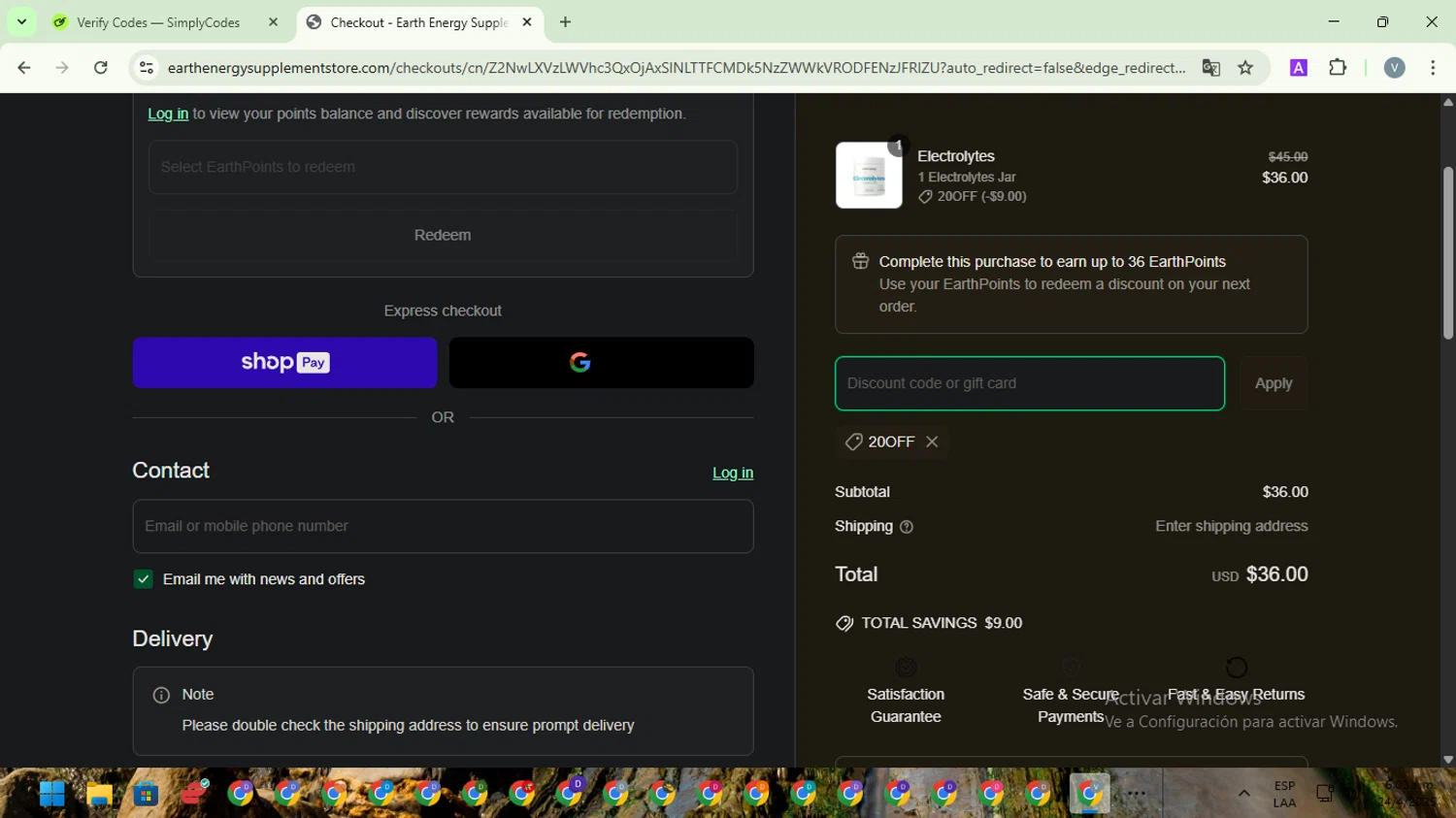This screenshot has height=818, width=1456.
Task: Go forward in browser history
Action: click(x=62, y=68)
